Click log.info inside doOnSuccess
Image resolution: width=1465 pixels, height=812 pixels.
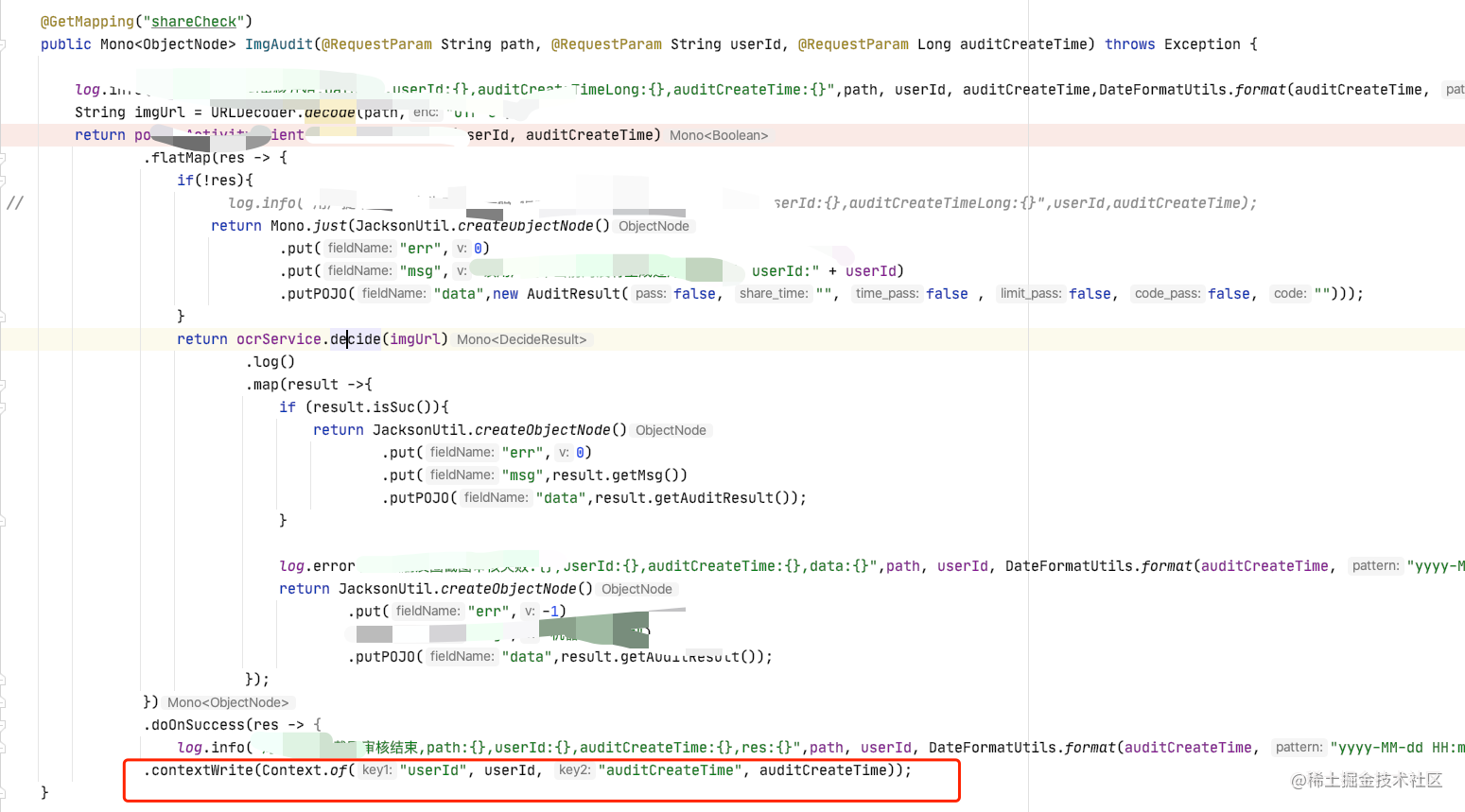pos(211,748)
